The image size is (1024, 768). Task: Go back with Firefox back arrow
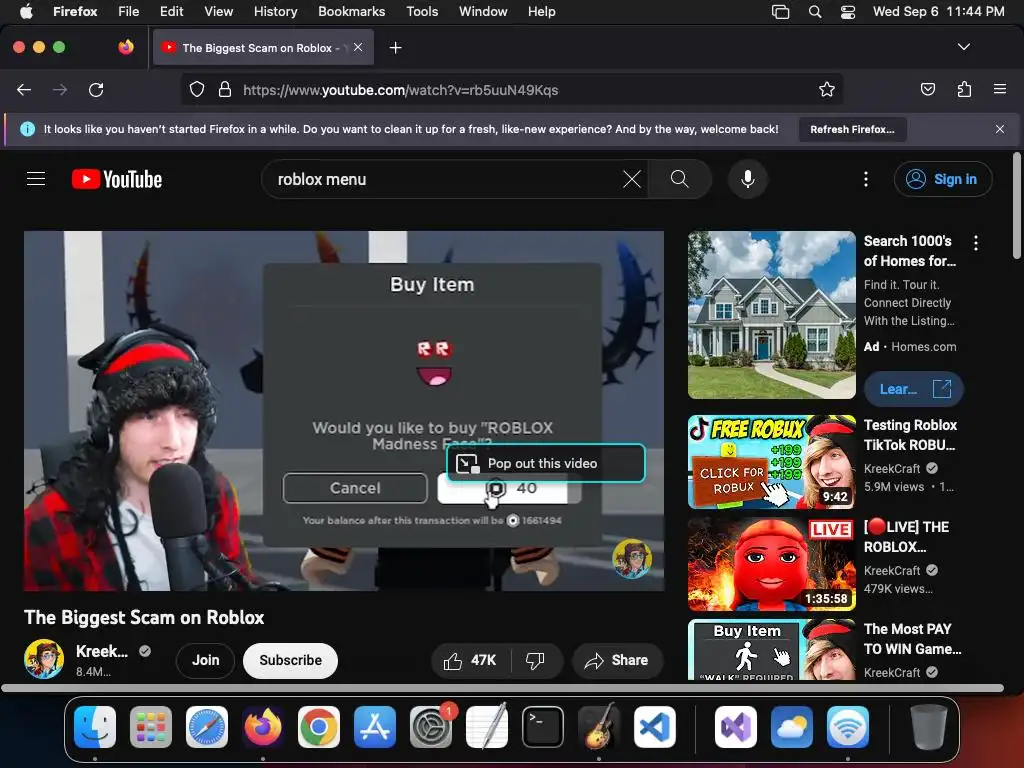(24, 89)
